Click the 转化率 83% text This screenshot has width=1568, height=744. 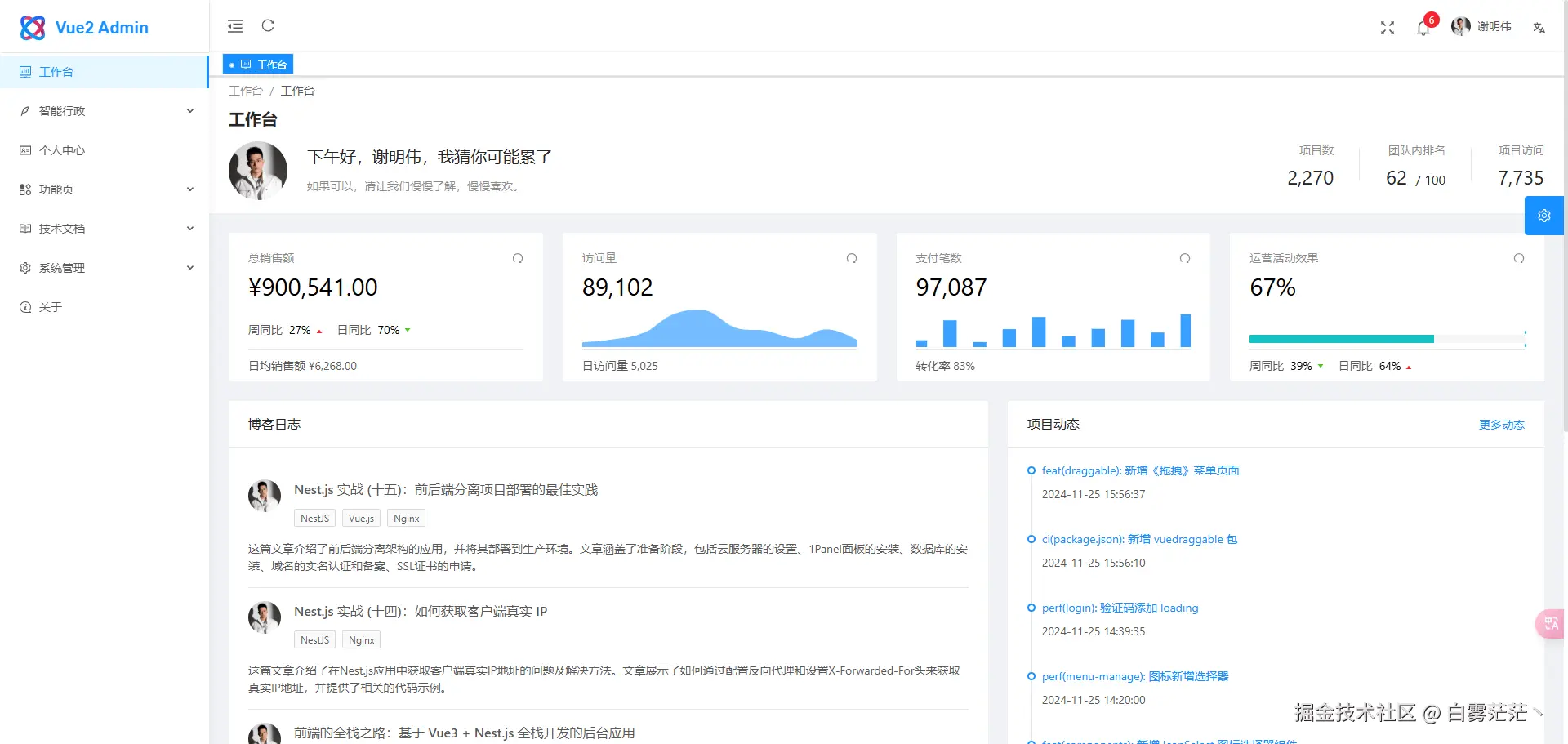coord(946,366)
